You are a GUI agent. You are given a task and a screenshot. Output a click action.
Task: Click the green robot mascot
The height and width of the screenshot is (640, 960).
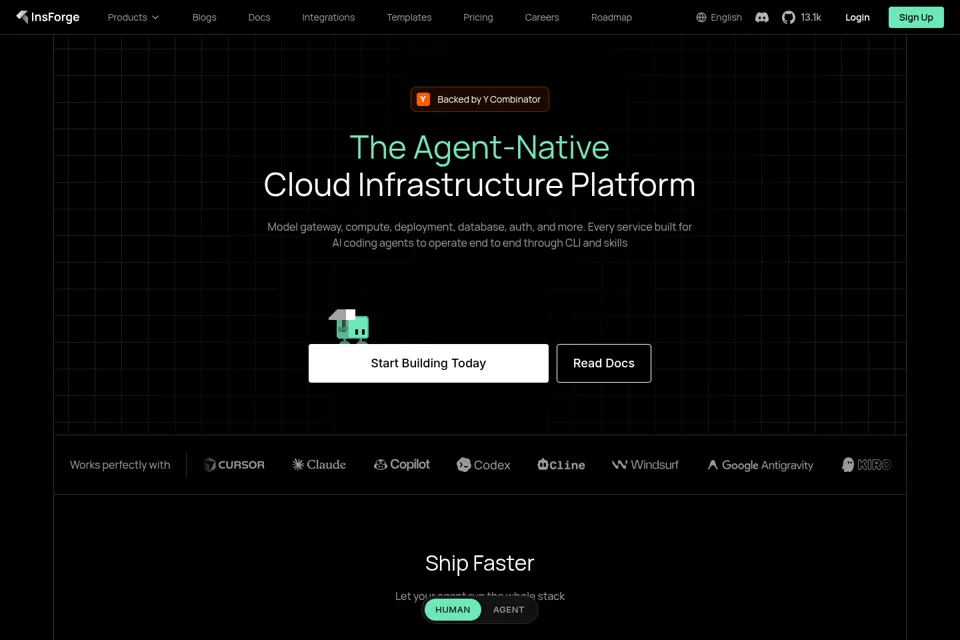[x=350, y=326]
